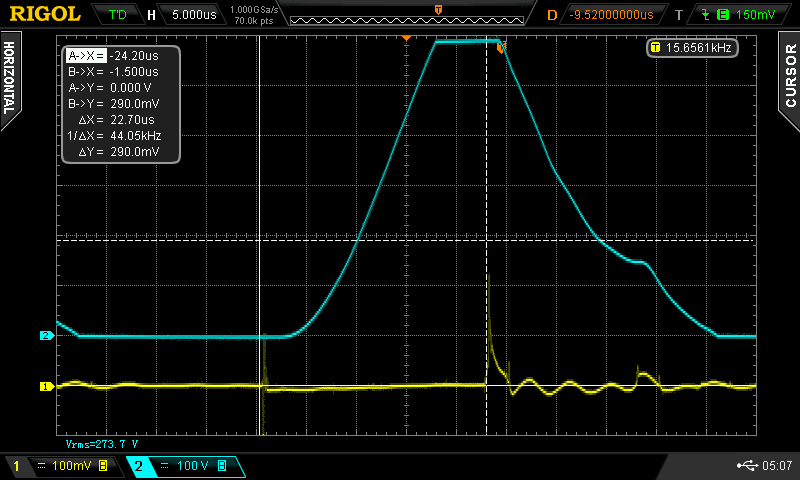Click the 70.0k pts memory depth text
The image size is (800, 480).
tap(254, 20)
